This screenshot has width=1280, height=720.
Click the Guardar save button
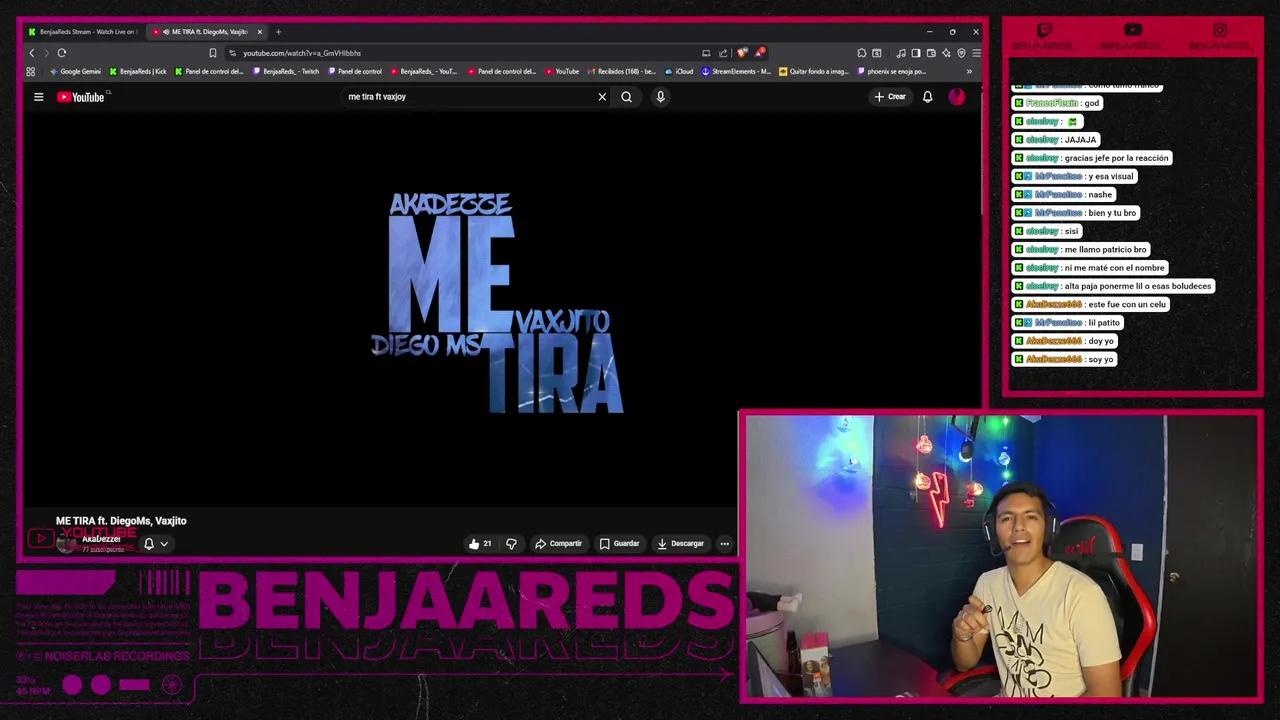(x=619, y=544)
